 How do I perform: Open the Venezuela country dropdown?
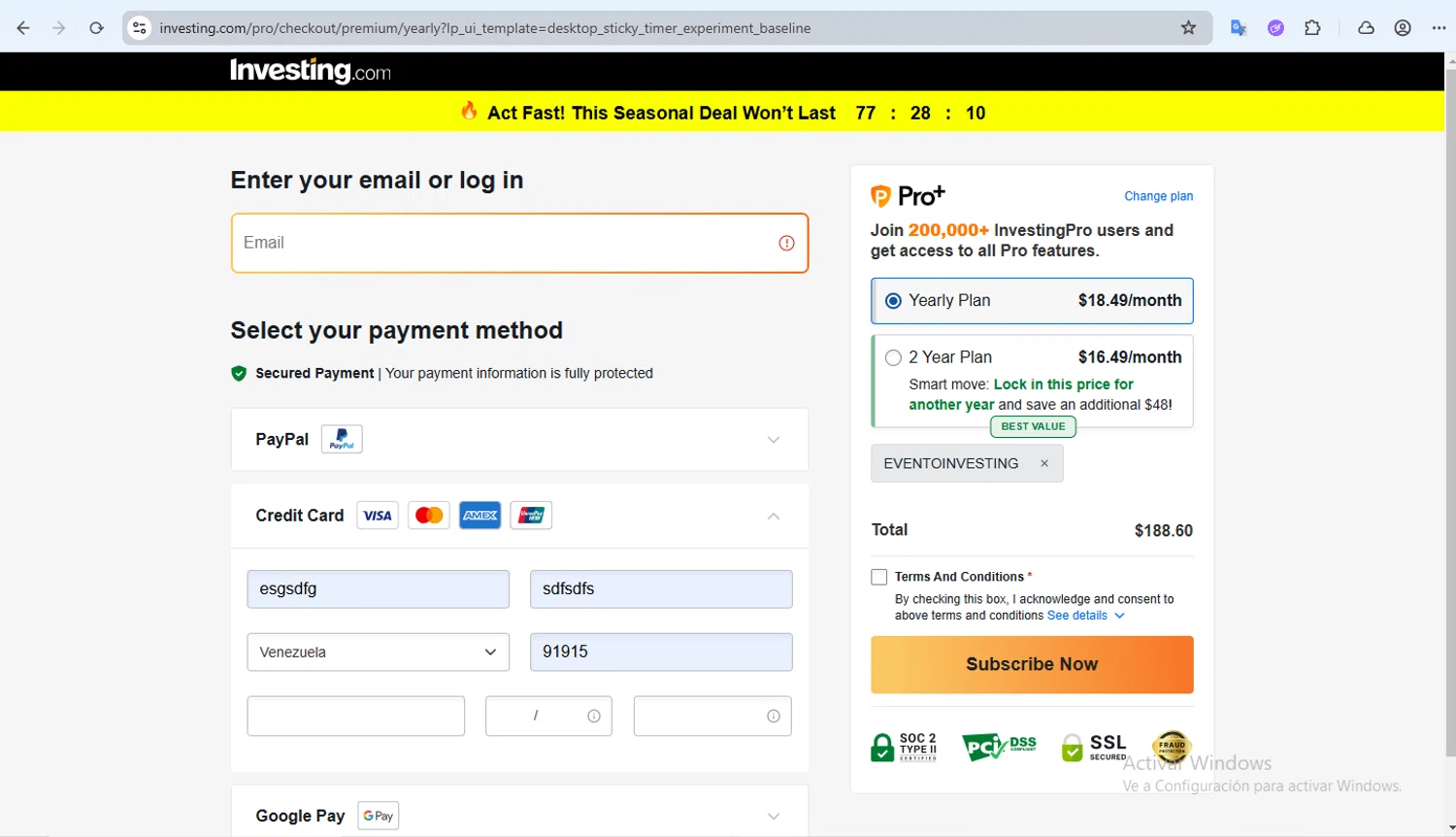(x=379, y=653)
